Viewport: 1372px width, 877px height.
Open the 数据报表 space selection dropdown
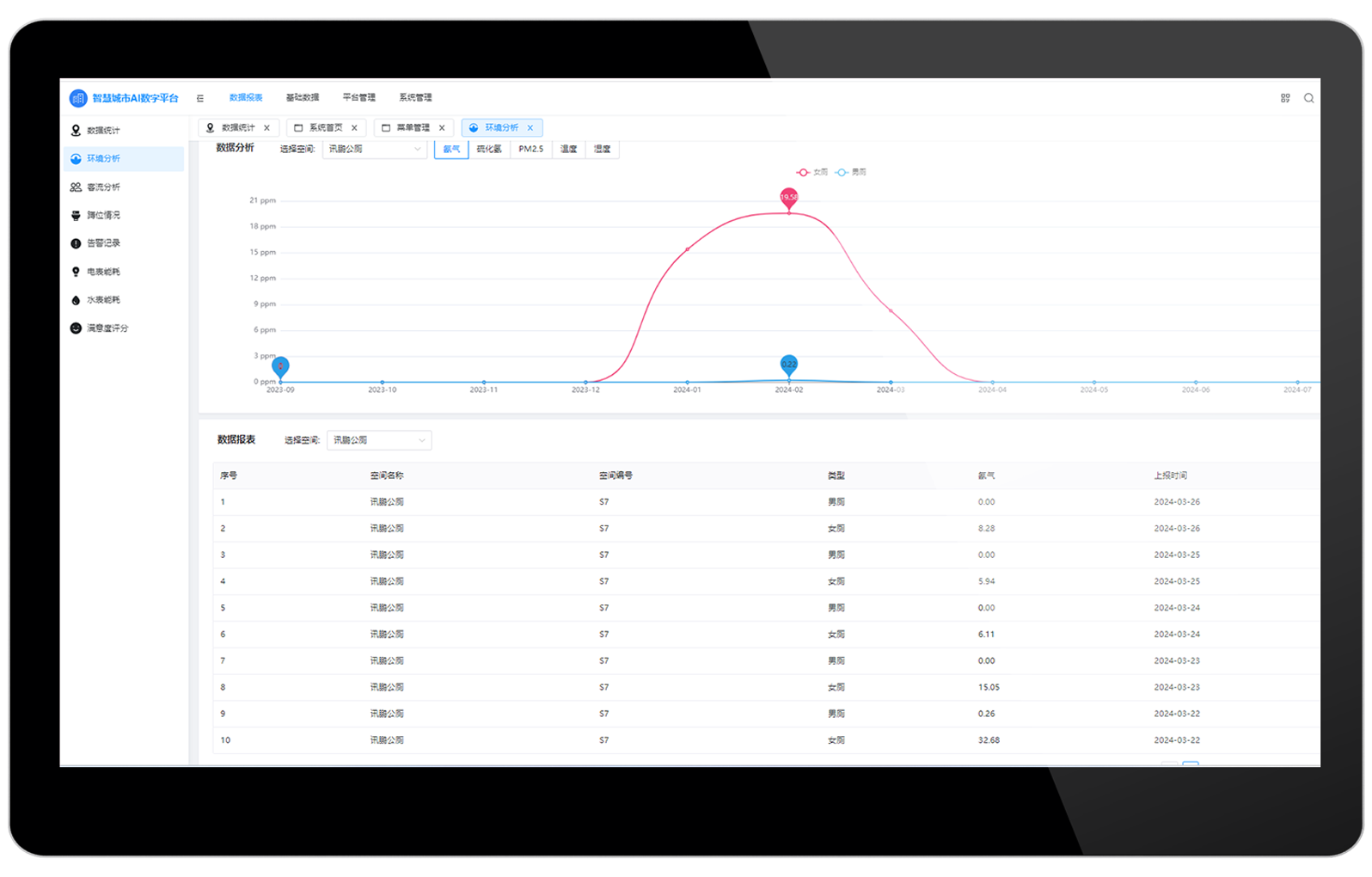pyautogui.click(x=379, y=440)
